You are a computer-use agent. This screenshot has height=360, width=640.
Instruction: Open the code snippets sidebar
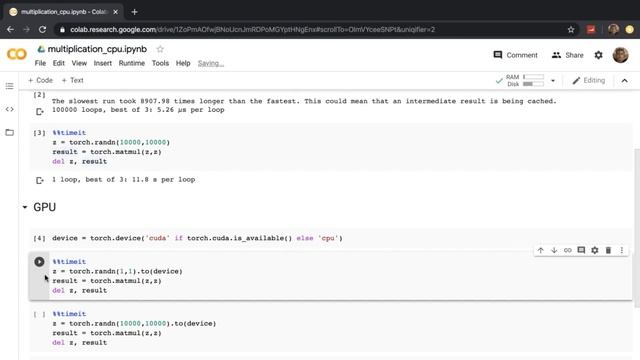click(9, 109)
